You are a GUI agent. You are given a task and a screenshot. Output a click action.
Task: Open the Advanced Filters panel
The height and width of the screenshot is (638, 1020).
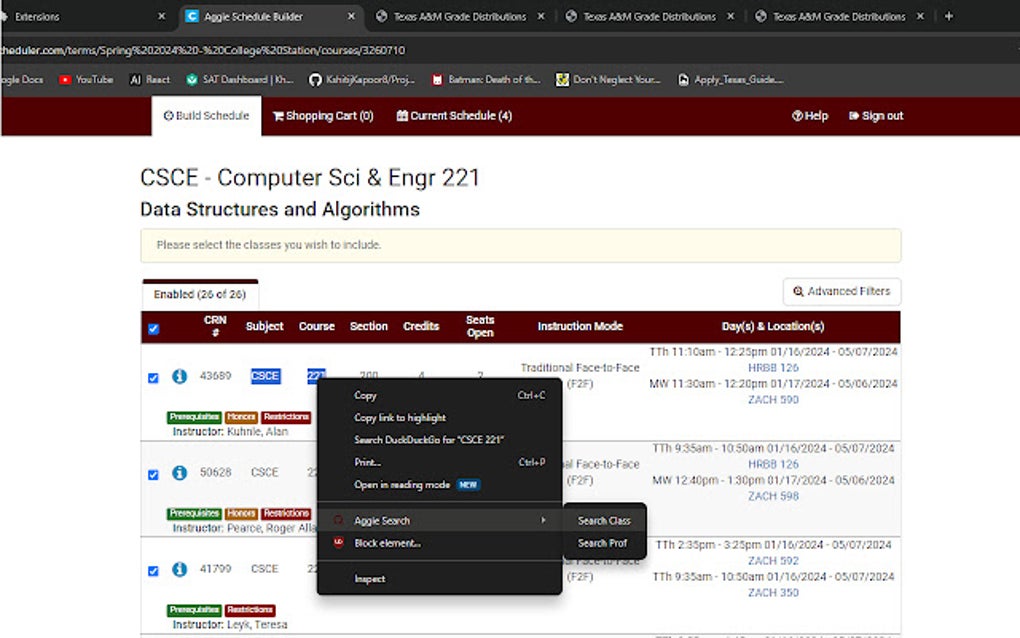click(842, 291)
